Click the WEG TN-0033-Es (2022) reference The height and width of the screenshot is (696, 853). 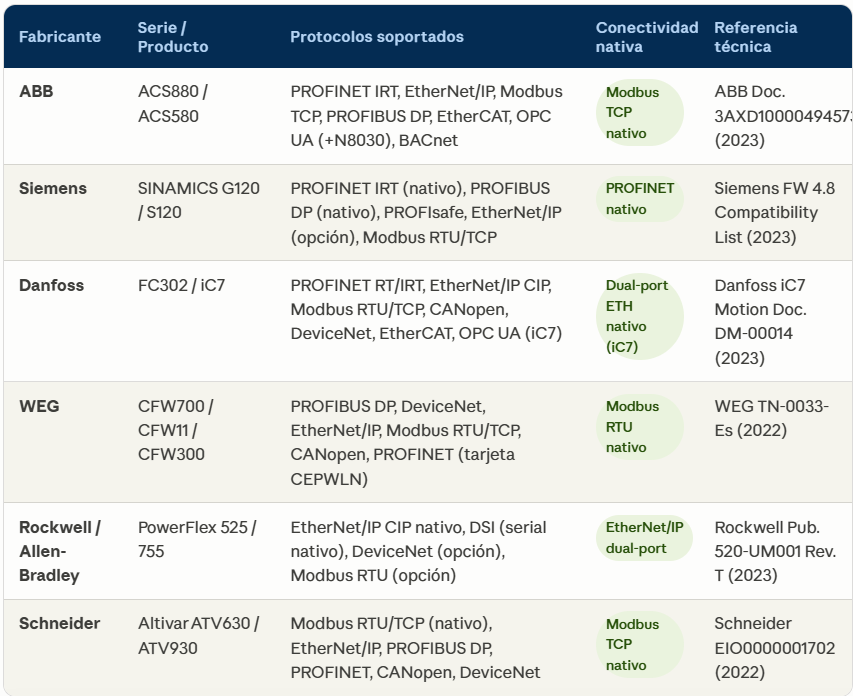point(771,418)
